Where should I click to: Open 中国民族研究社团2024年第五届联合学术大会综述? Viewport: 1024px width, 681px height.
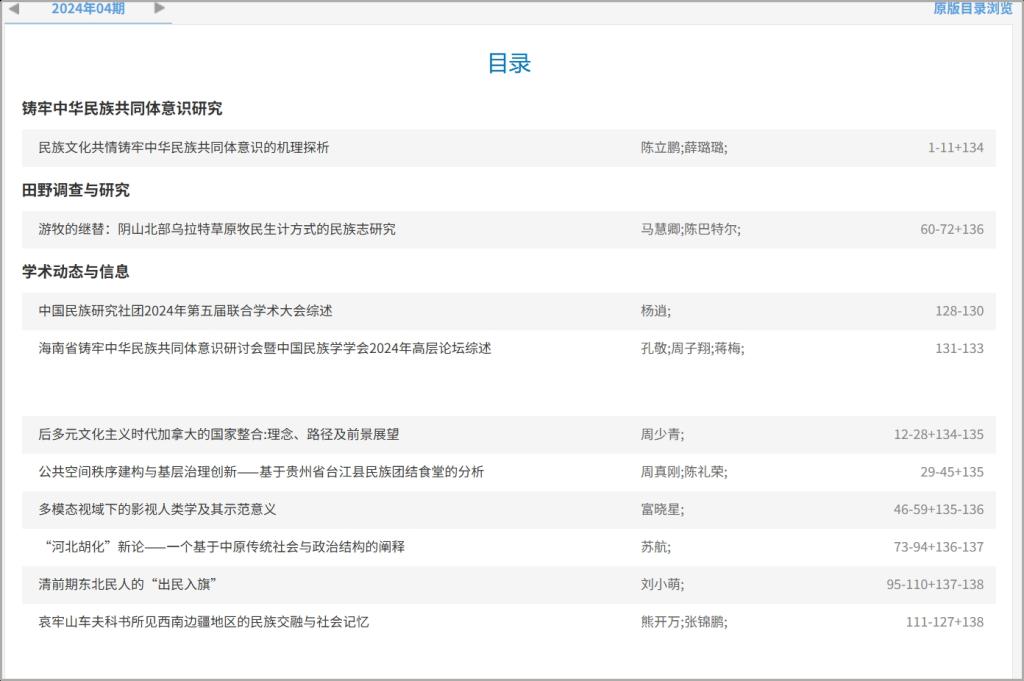pos(185,311)
